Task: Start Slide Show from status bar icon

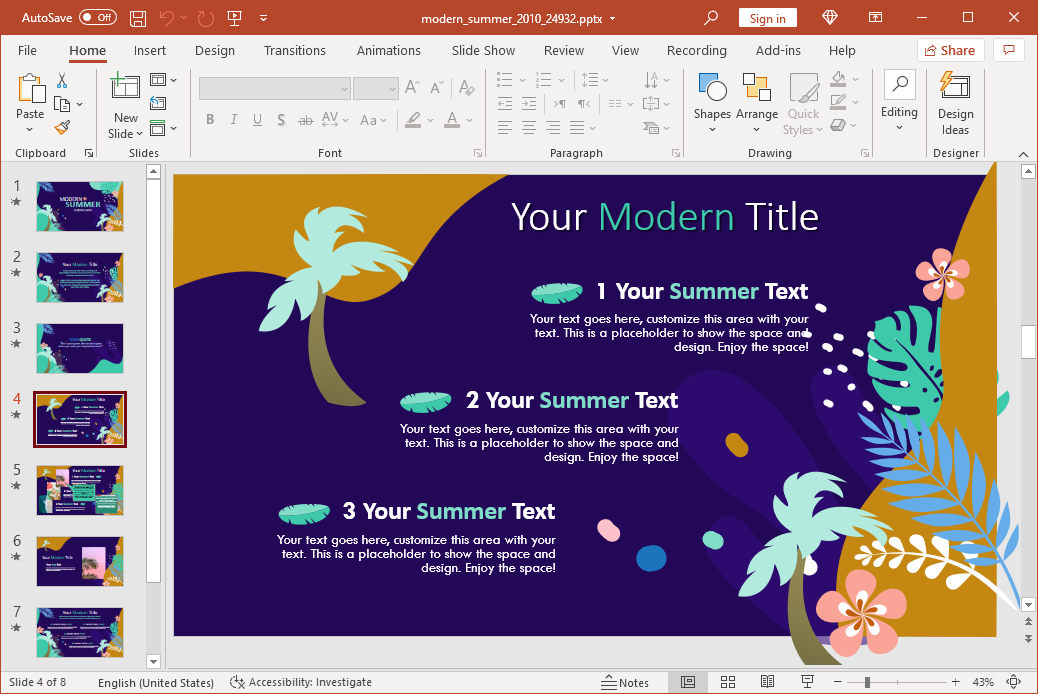Action: pyautogui.click(x=807, y=682)
